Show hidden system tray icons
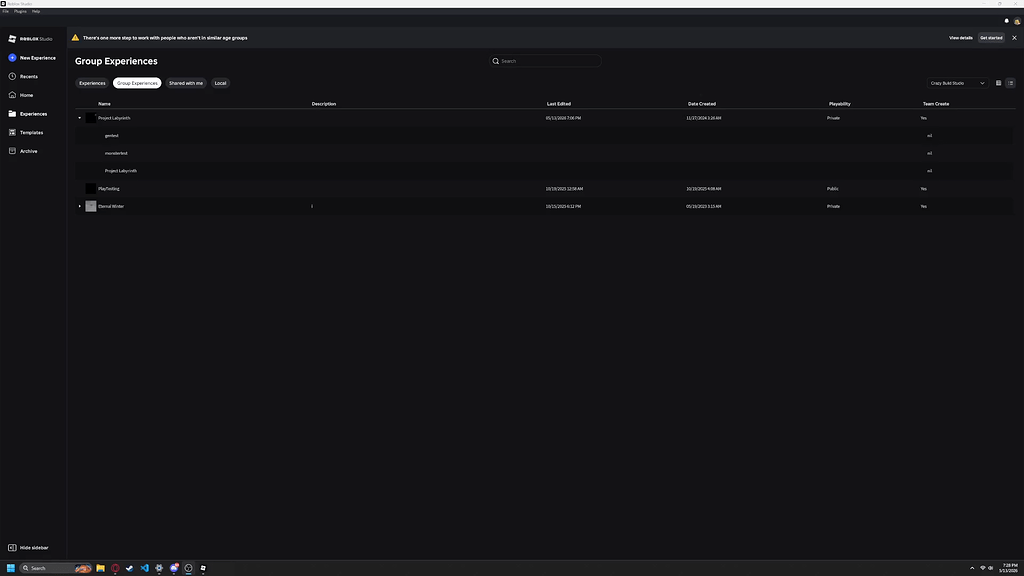The image size is (1024, 576). point(972,568)
